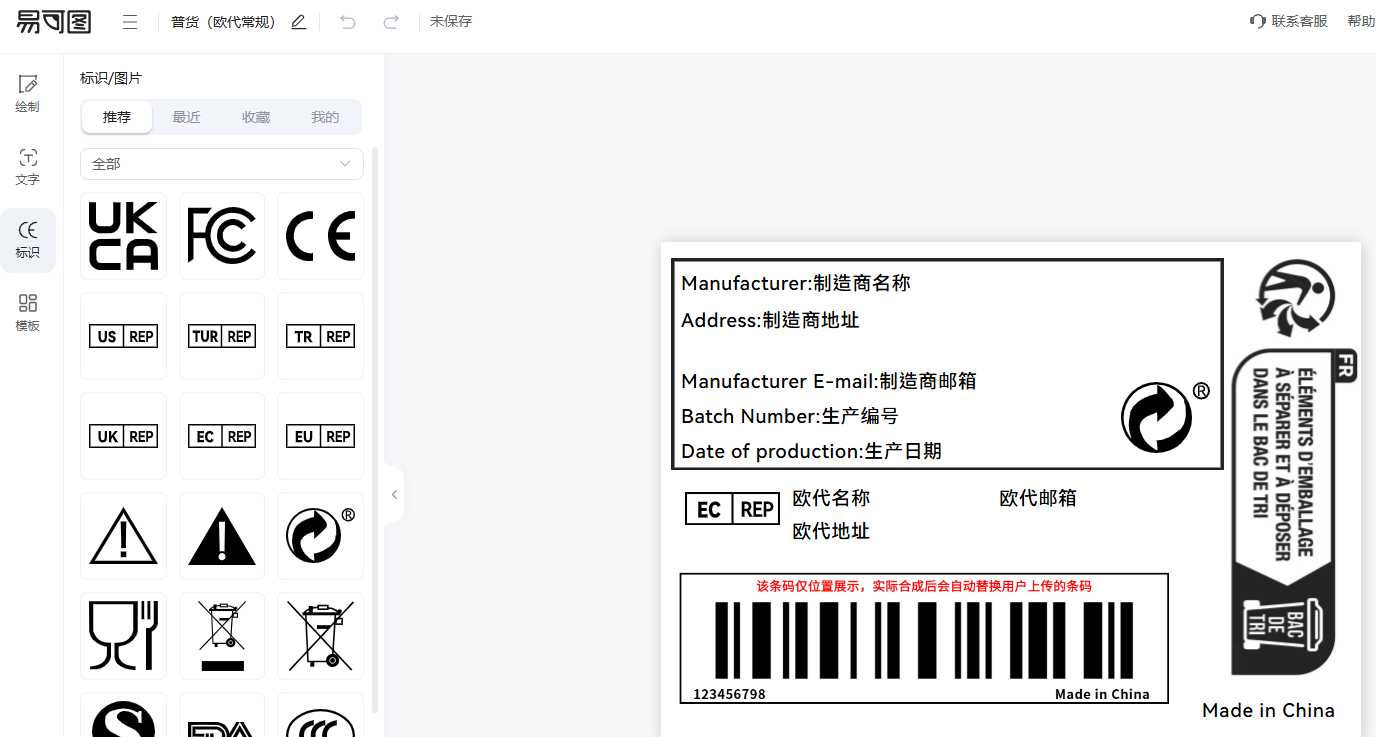Insert the TR REP symbol
Screen dimensions: 1376x737
click(320, 336)
